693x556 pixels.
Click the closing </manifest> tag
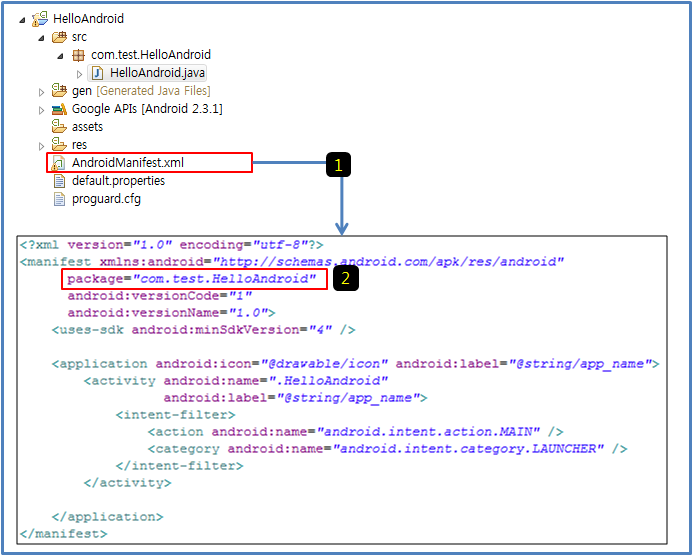[x=63, y=534]
